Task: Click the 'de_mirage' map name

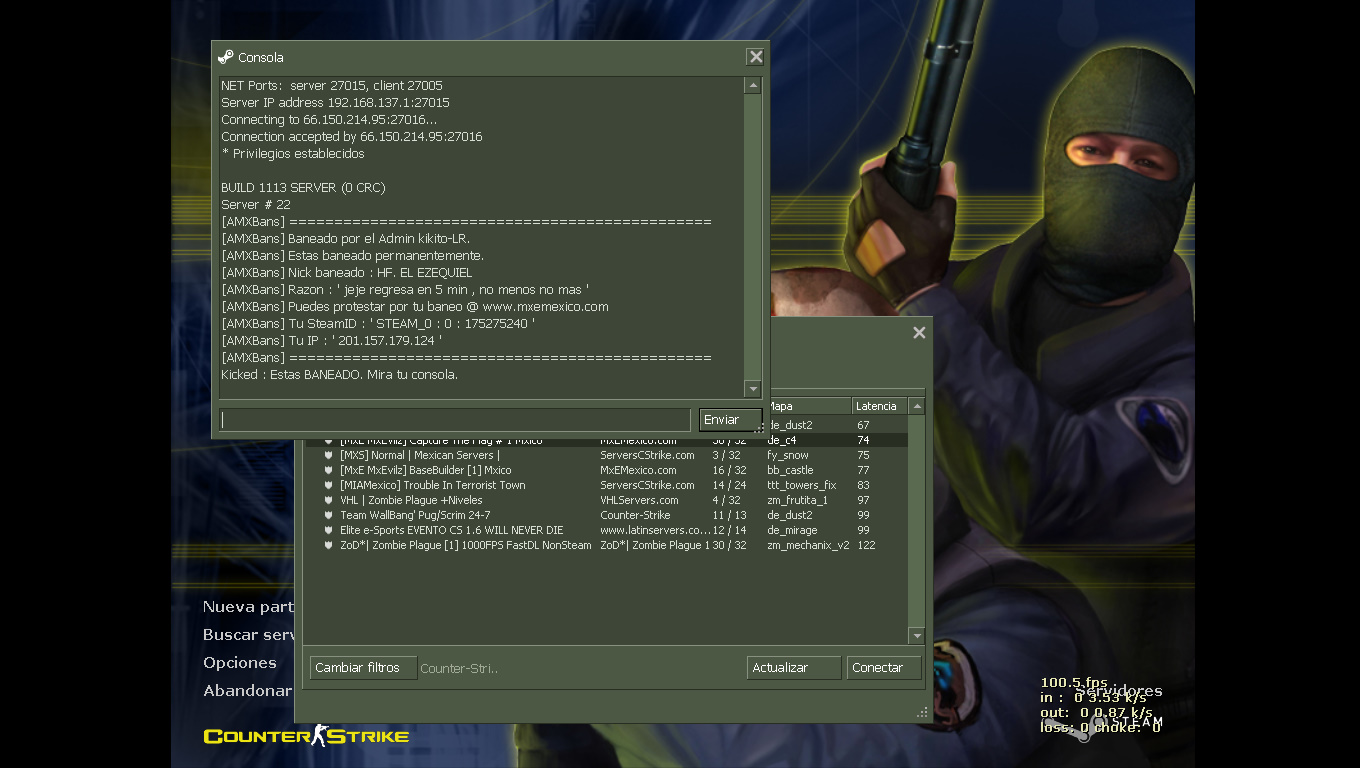Action: click(x=792, y=530)
